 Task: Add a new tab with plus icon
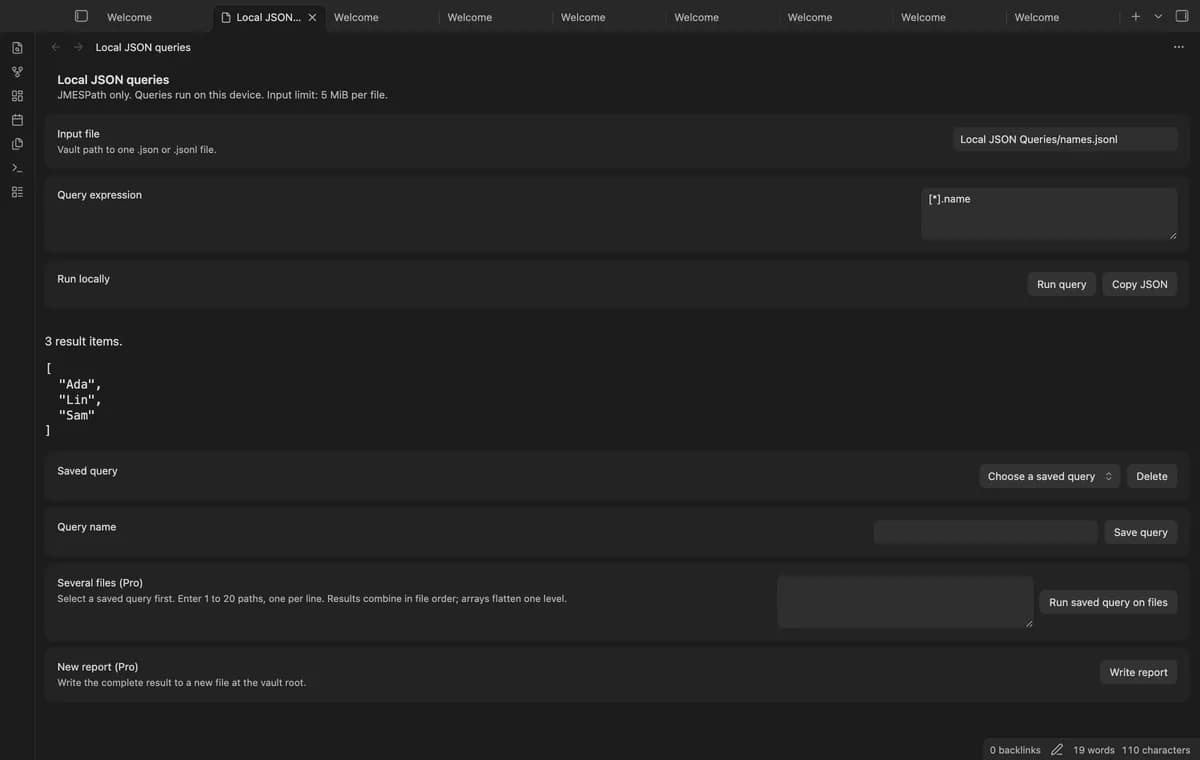(1135, 16)
